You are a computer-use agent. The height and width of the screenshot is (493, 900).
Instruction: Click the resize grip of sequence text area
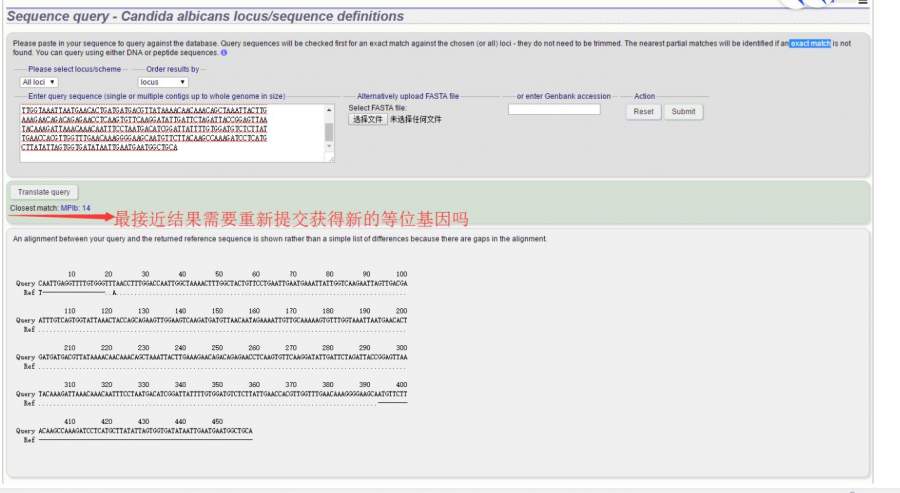tap(331, 159)
